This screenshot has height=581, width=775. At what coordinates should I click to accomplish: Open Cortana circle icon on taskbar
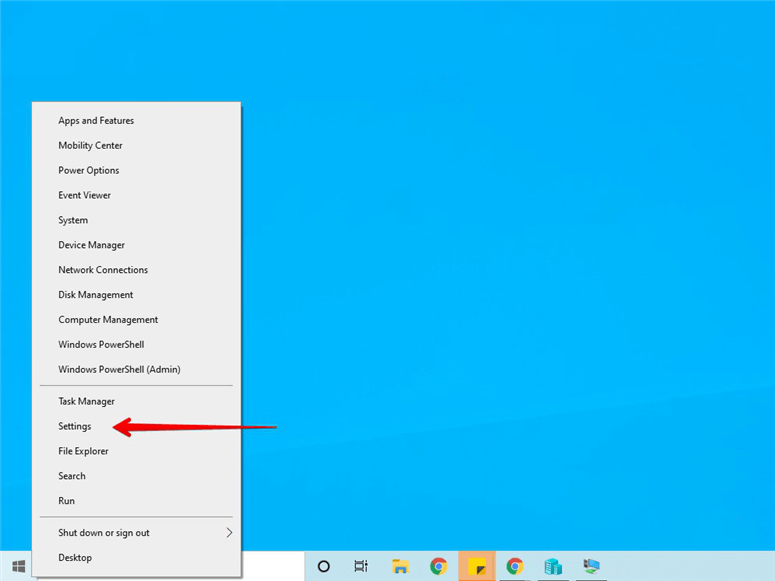pyautogui.click(x=323, y=566)
